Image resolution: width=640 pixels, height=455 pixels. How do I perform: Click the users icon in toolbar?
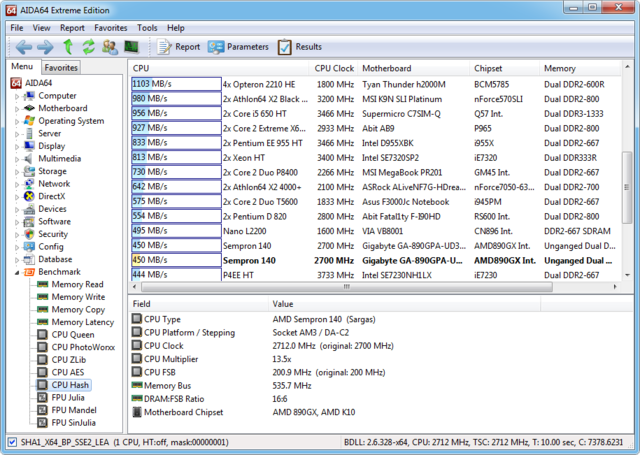tap(109, 47)
